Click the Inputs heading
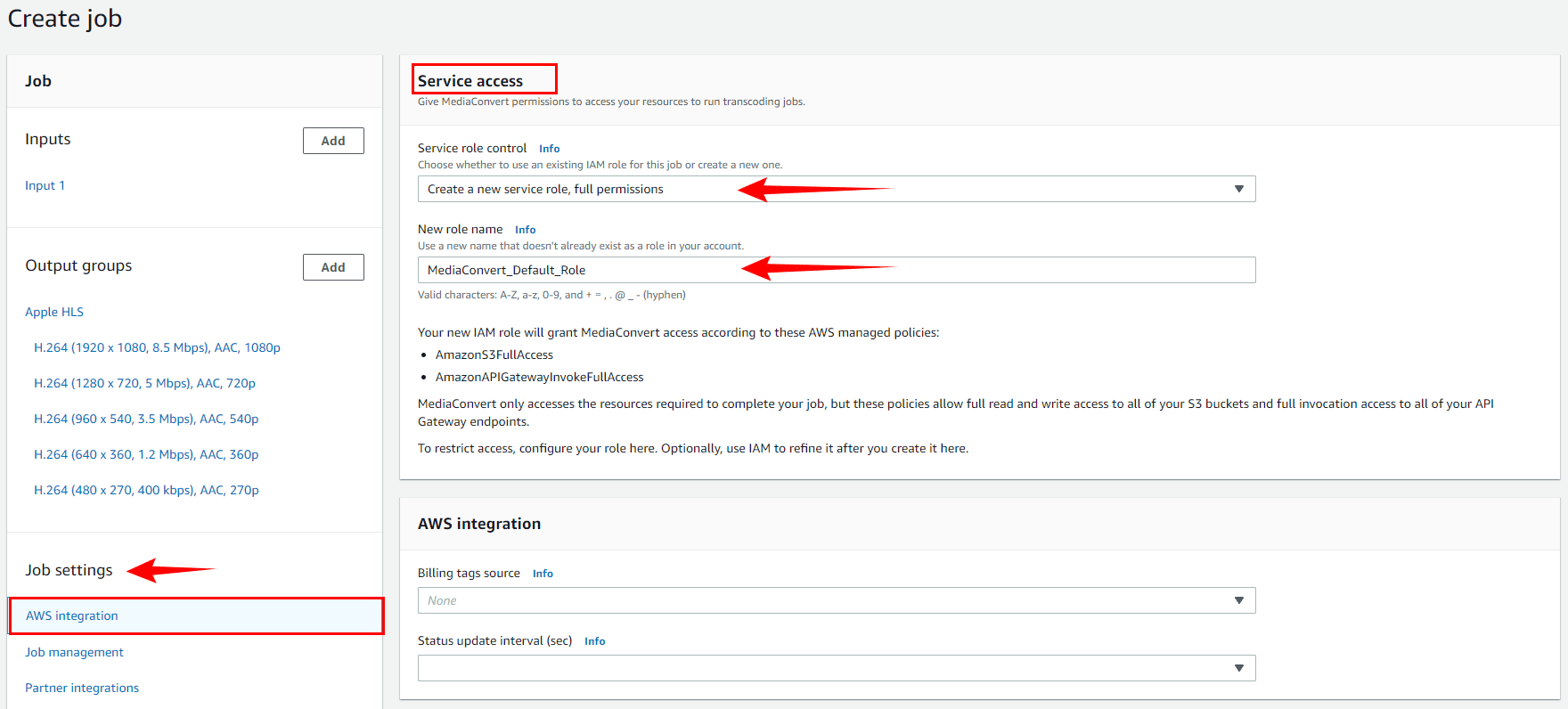The width and height of the screenshot is (1568, 709). pyautogui.click(x=47, y=139)
